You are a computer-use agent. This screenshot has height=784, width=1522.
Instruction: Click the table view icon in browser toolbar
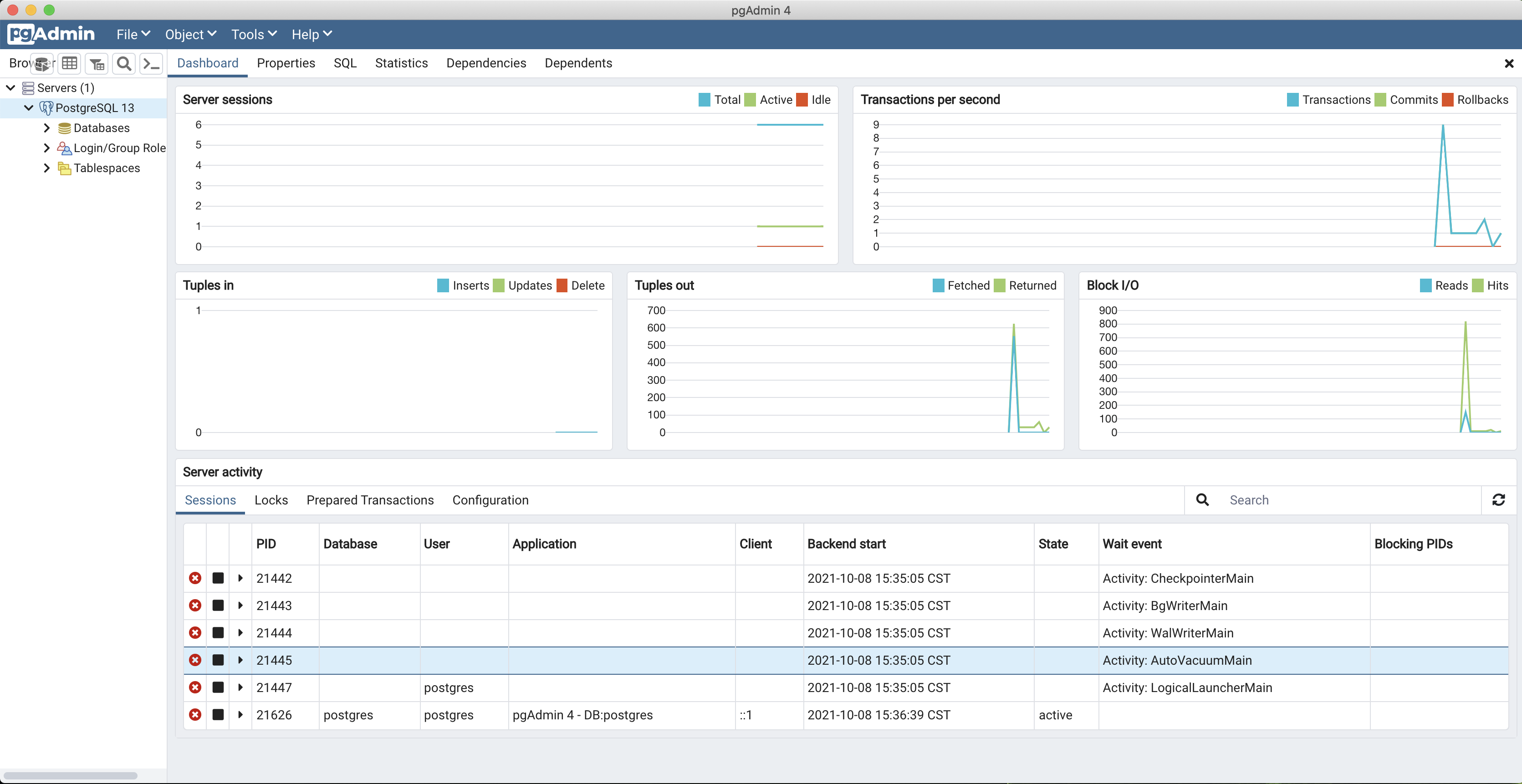tap(70, 63)
